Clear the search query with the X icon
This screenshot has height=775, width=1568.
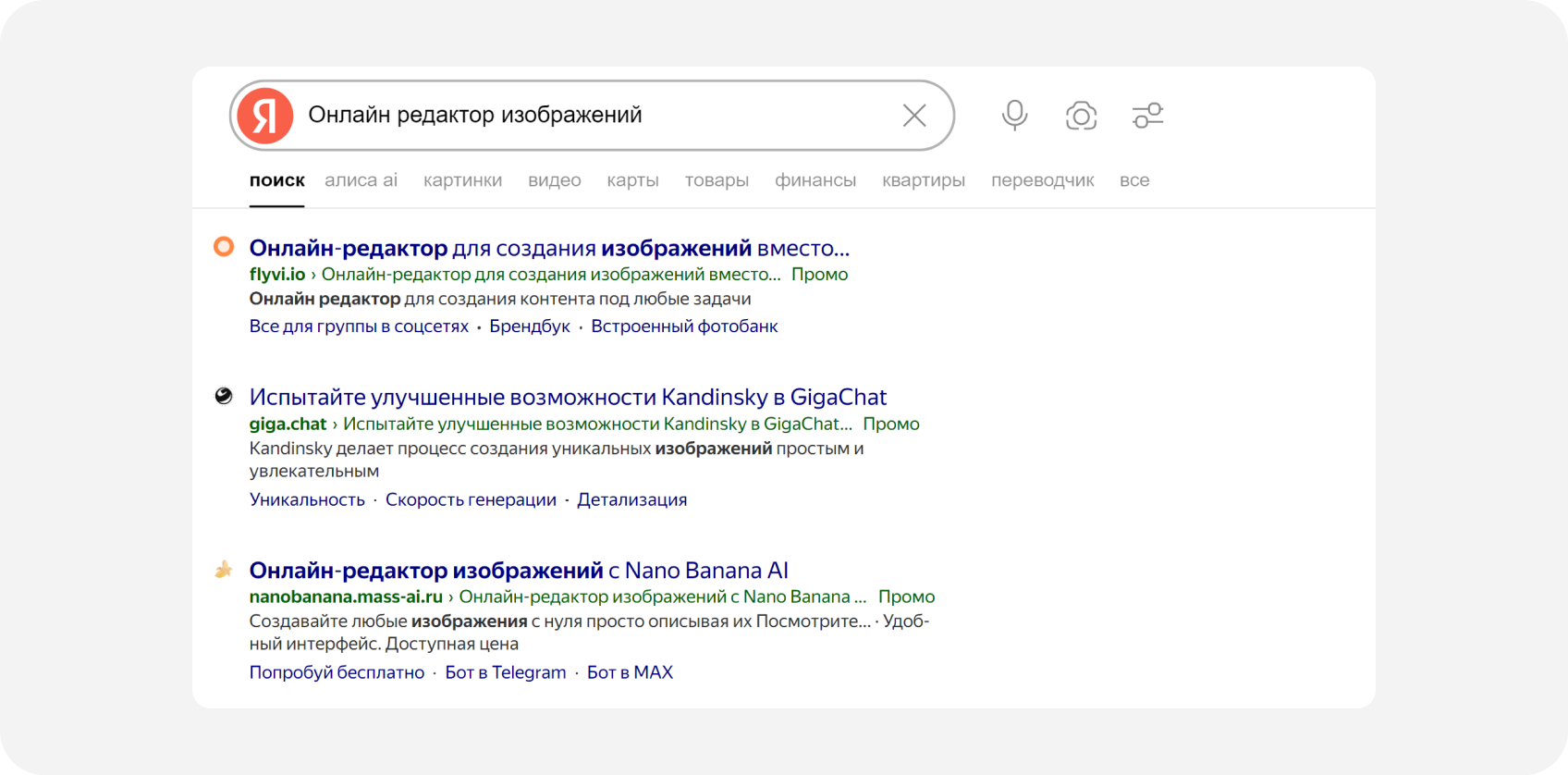(914, 116)
